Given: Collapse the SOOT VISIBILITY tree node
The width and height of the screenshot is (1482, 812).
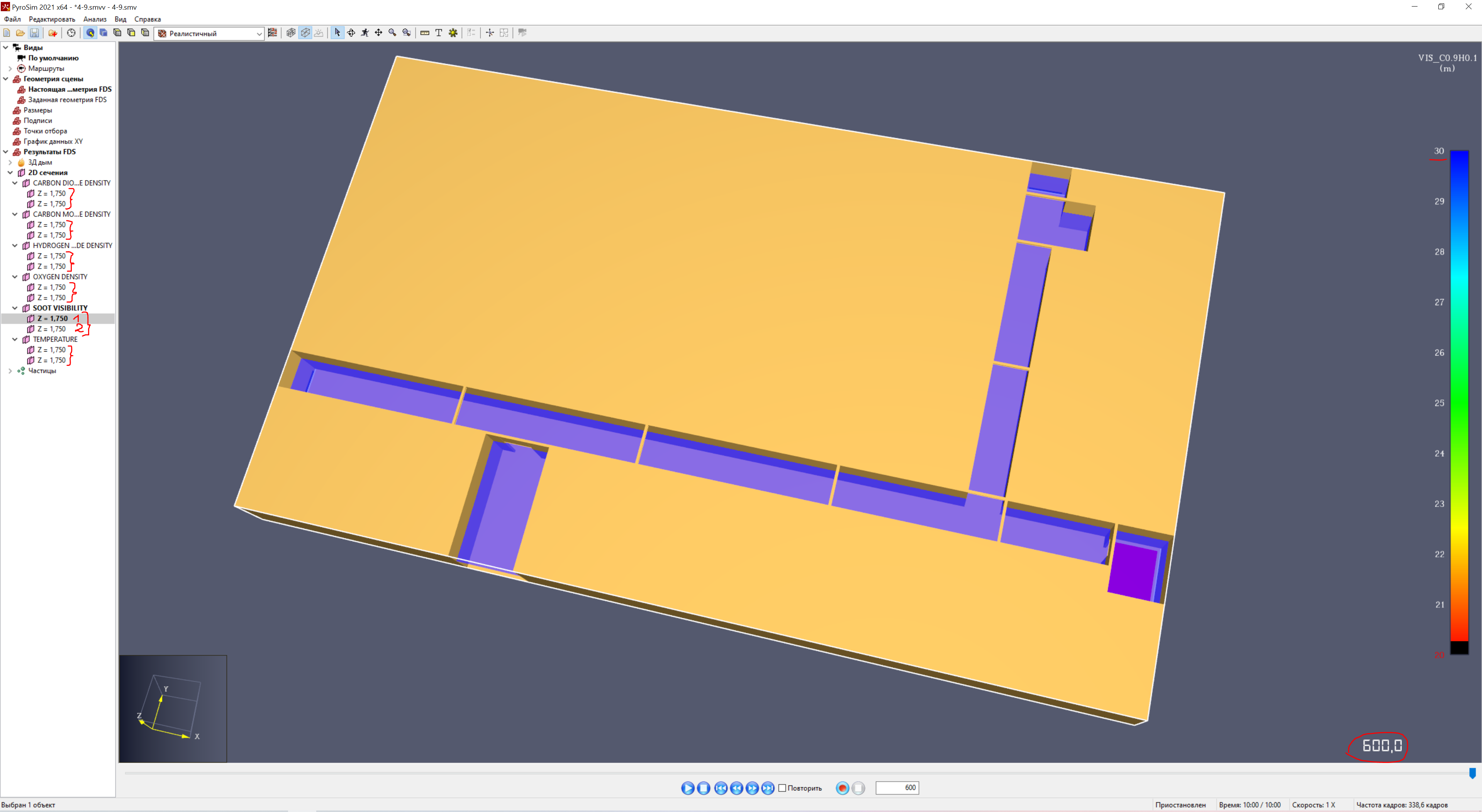Looking at the screenshot, I should tap(15, 308).
